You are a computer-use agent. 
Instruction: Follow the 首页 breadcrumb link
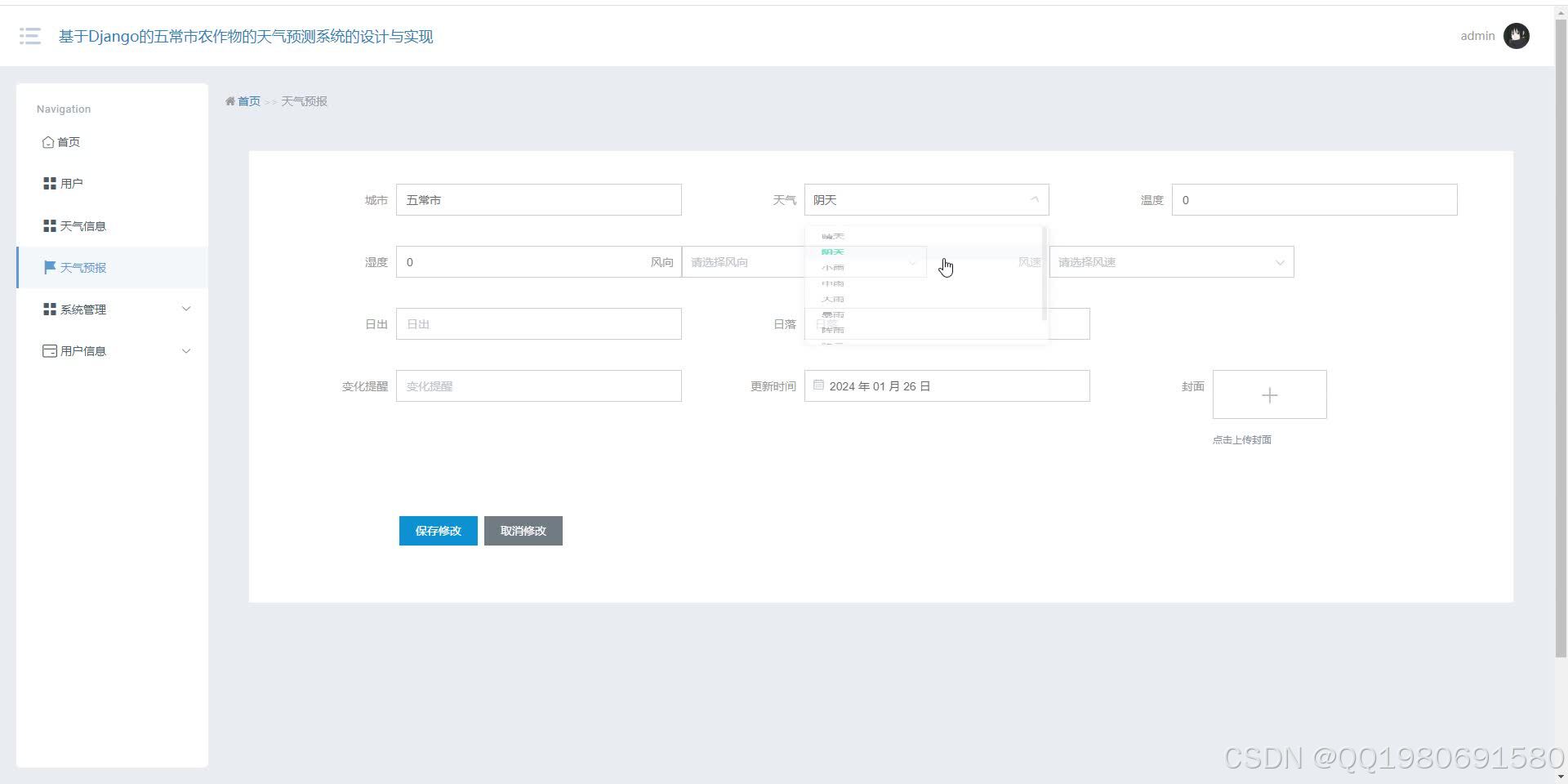(249, 101)
